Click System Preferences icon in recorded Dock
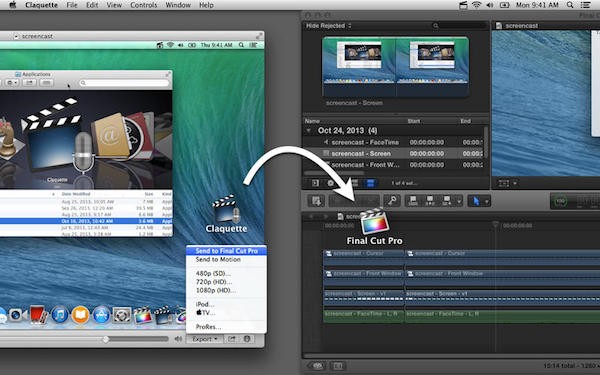 coord(122,315)
